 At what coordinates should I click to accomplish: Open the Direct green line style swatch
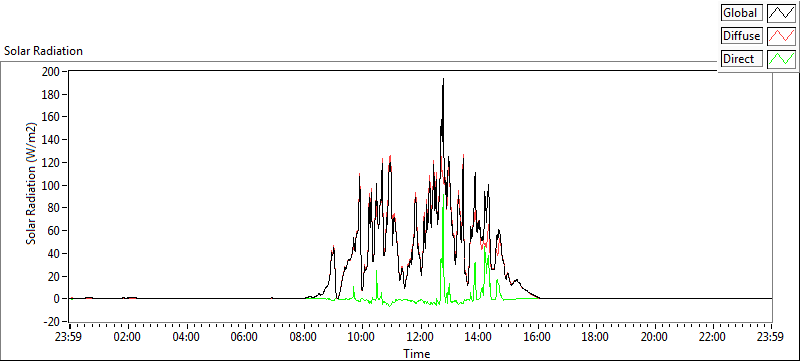[782, 59]
